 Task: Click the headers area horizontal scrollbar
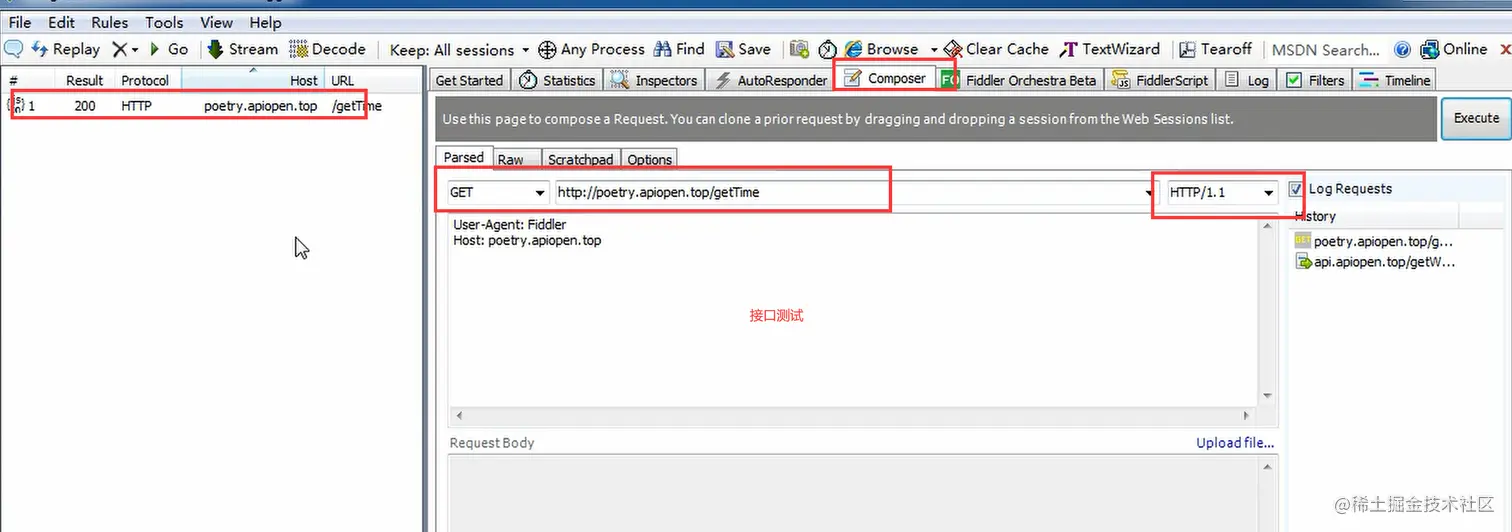tap(854, 415)
